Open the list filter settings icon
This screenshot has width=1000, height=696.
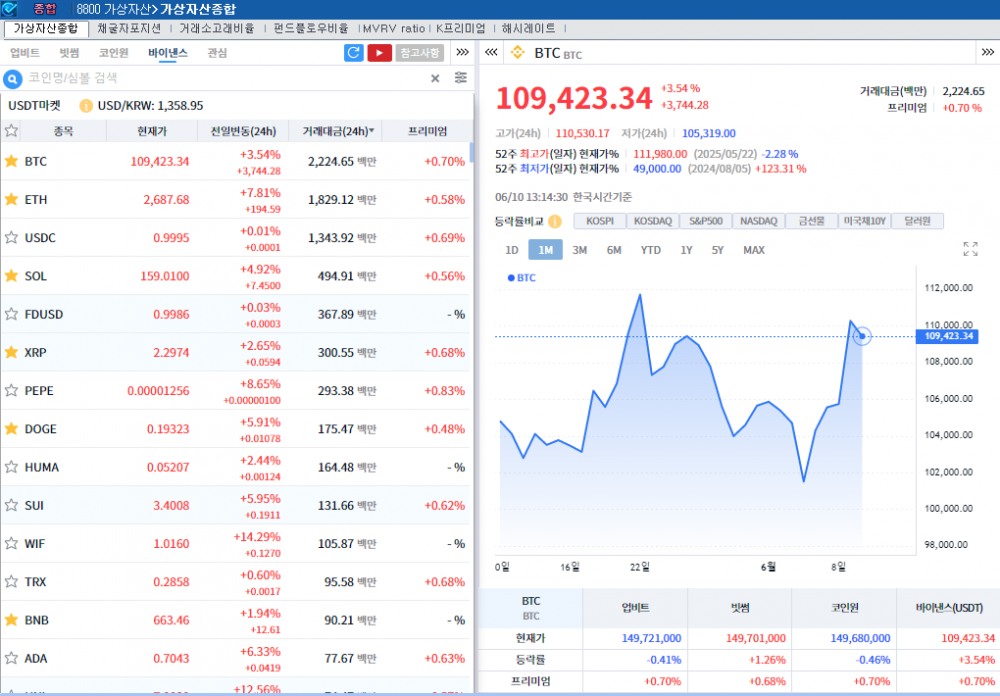460,78
